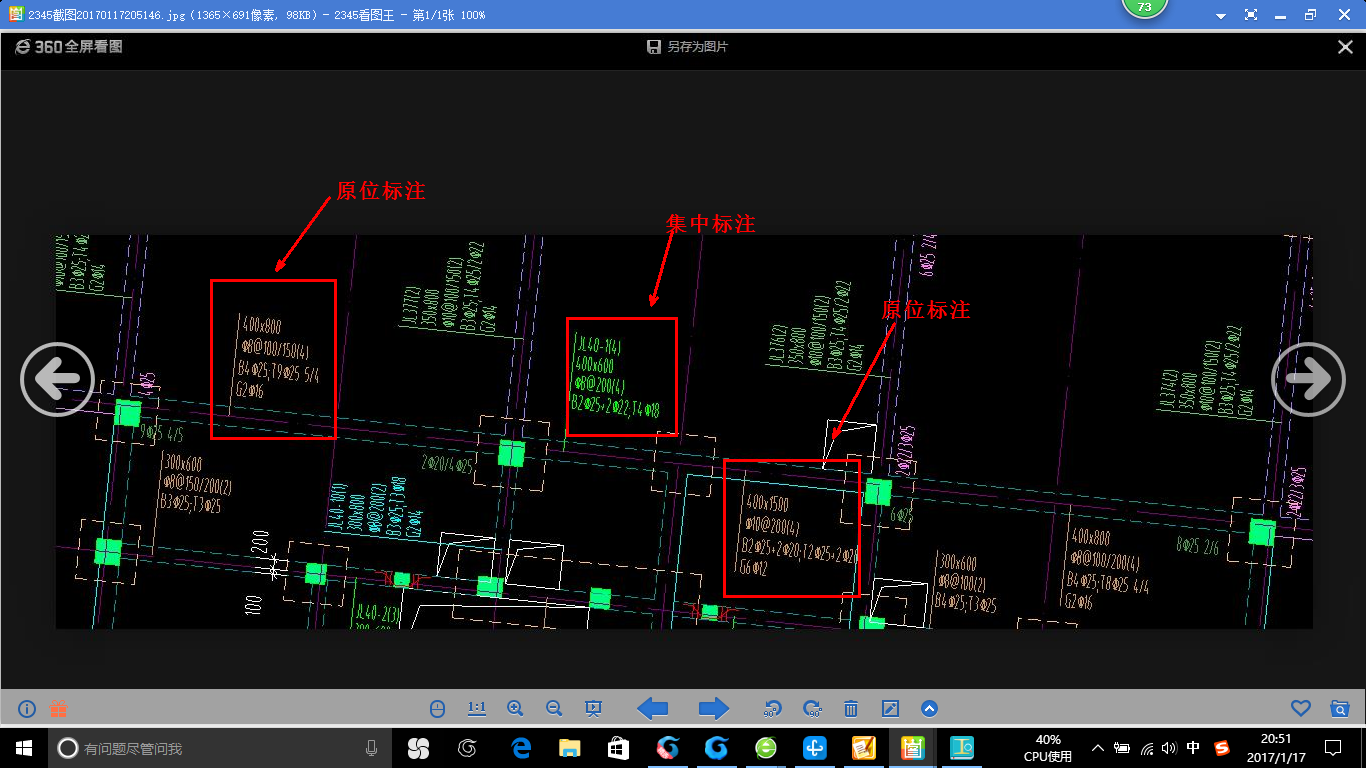Open image folder search icon
1366x768 pixels.
(x=1340, y=709)
